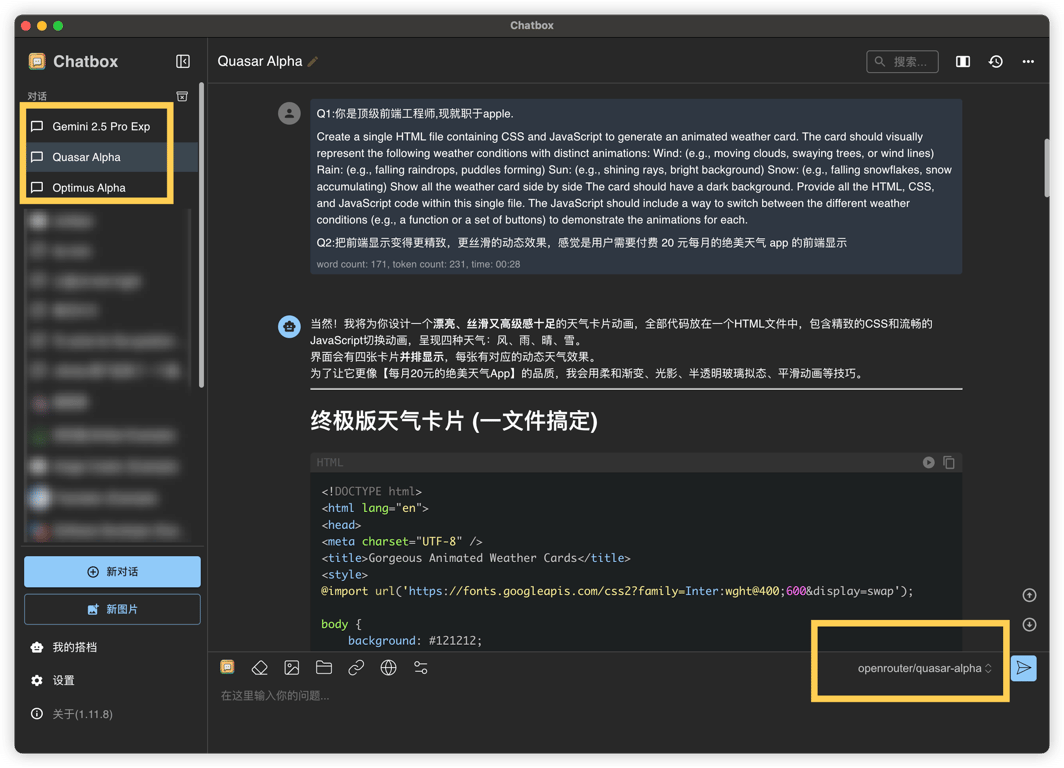Screen dimensions: 1064x768
Task: Open the more options ellipsis menu
Action: [x=1028, y=61]
